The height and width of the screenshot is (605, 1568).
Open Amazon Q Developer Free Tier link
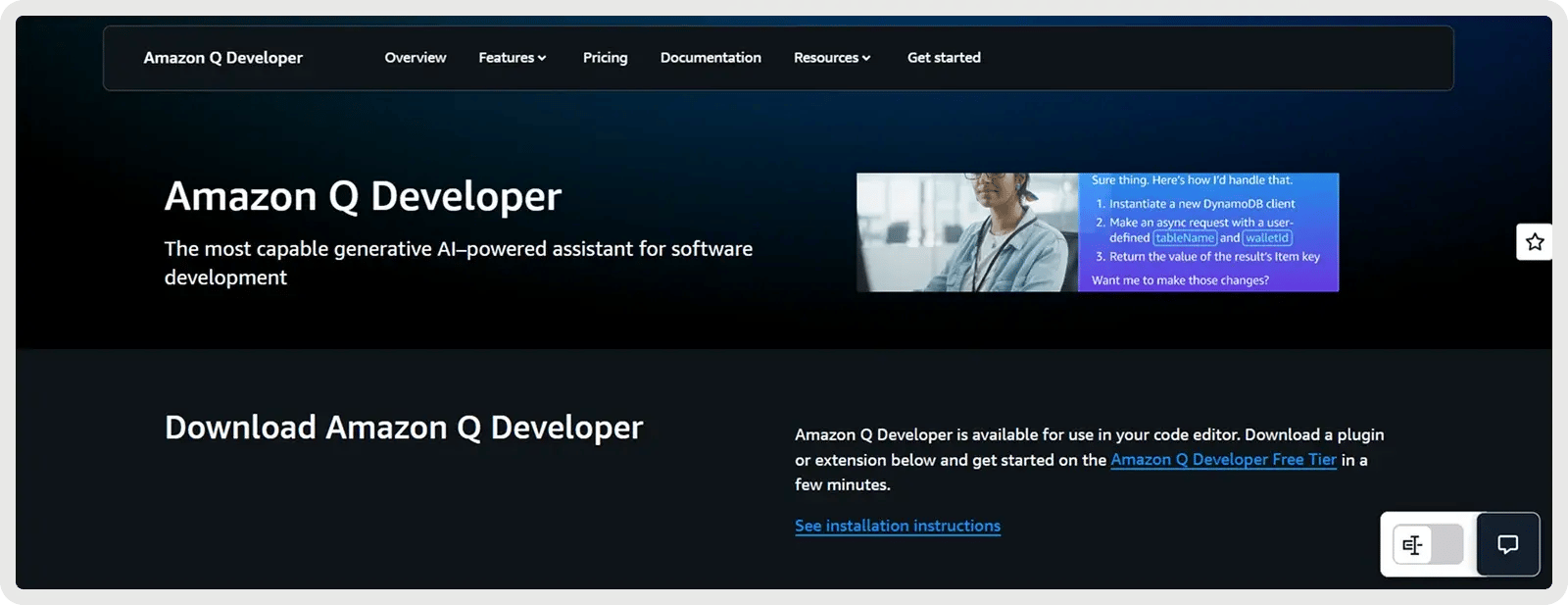1223,460
